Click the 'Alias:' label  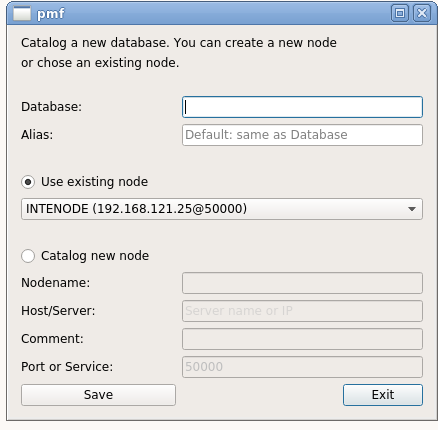click(37, 135)
